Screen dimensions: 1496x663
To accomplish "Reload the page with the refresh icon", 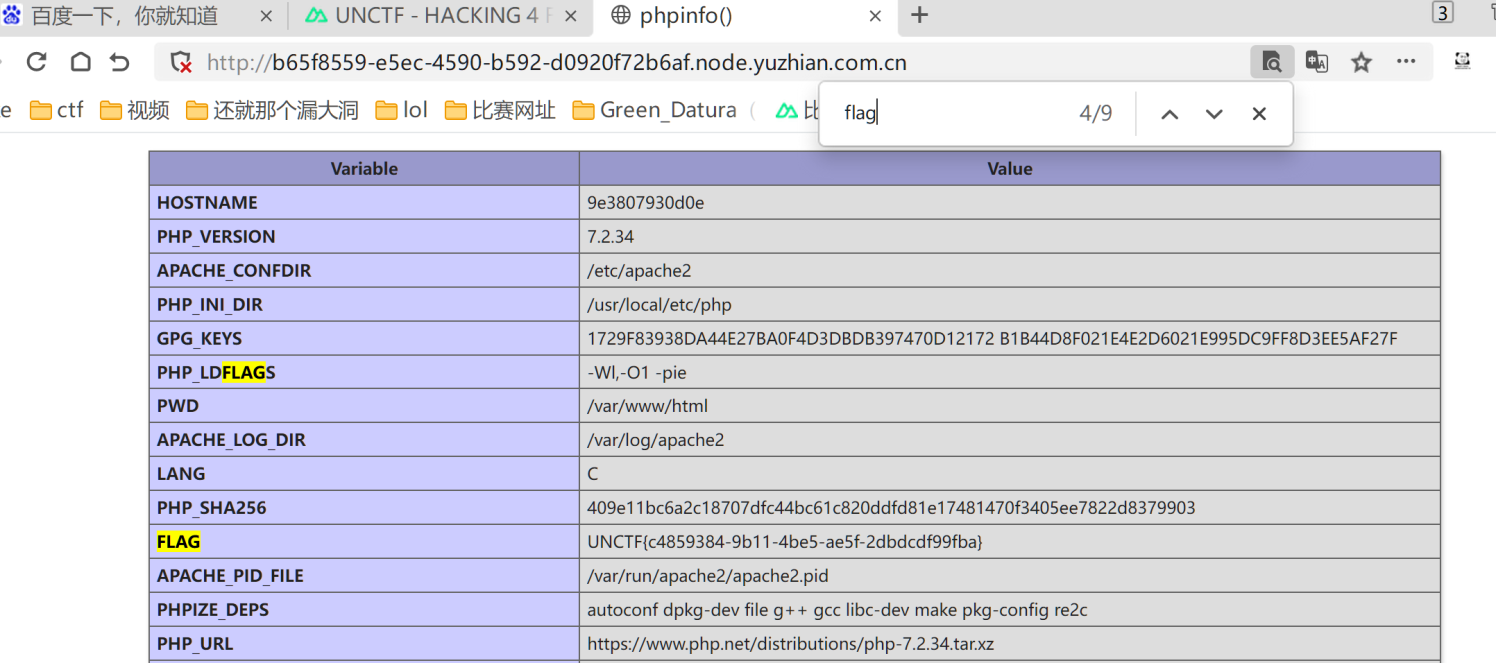I will click(x=37, y=62).
